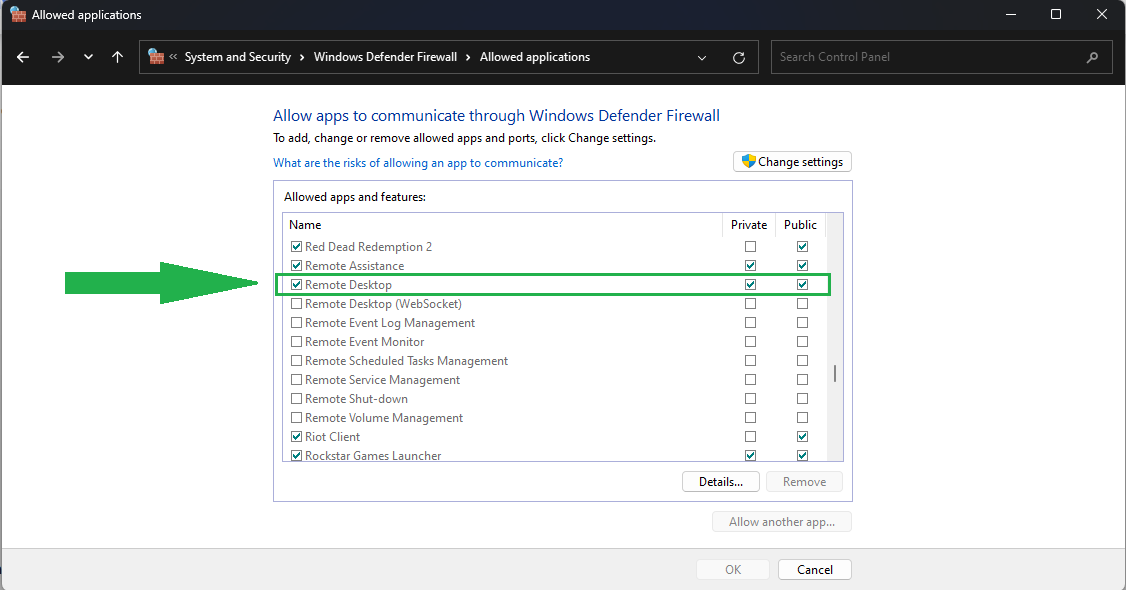Click the search magnifier icon

pyautogui.click(x=1092, y=57)
